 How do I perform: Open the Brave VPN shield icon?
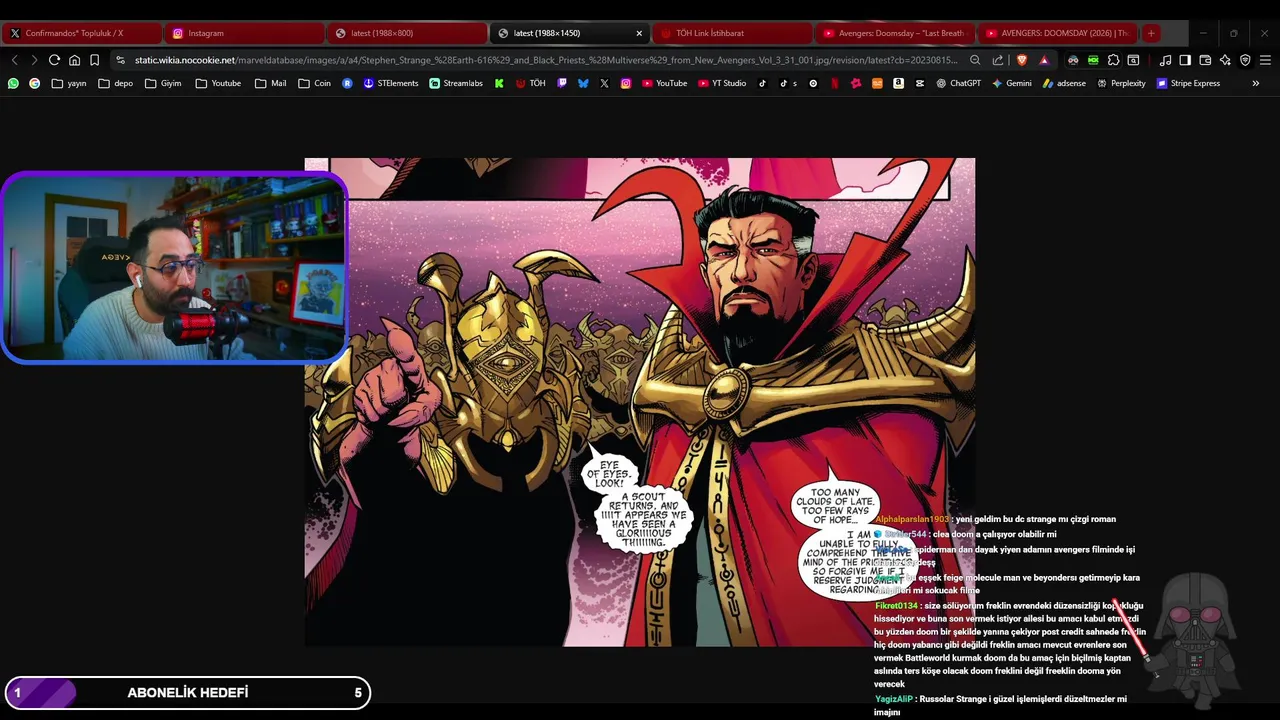(1245, 60)
